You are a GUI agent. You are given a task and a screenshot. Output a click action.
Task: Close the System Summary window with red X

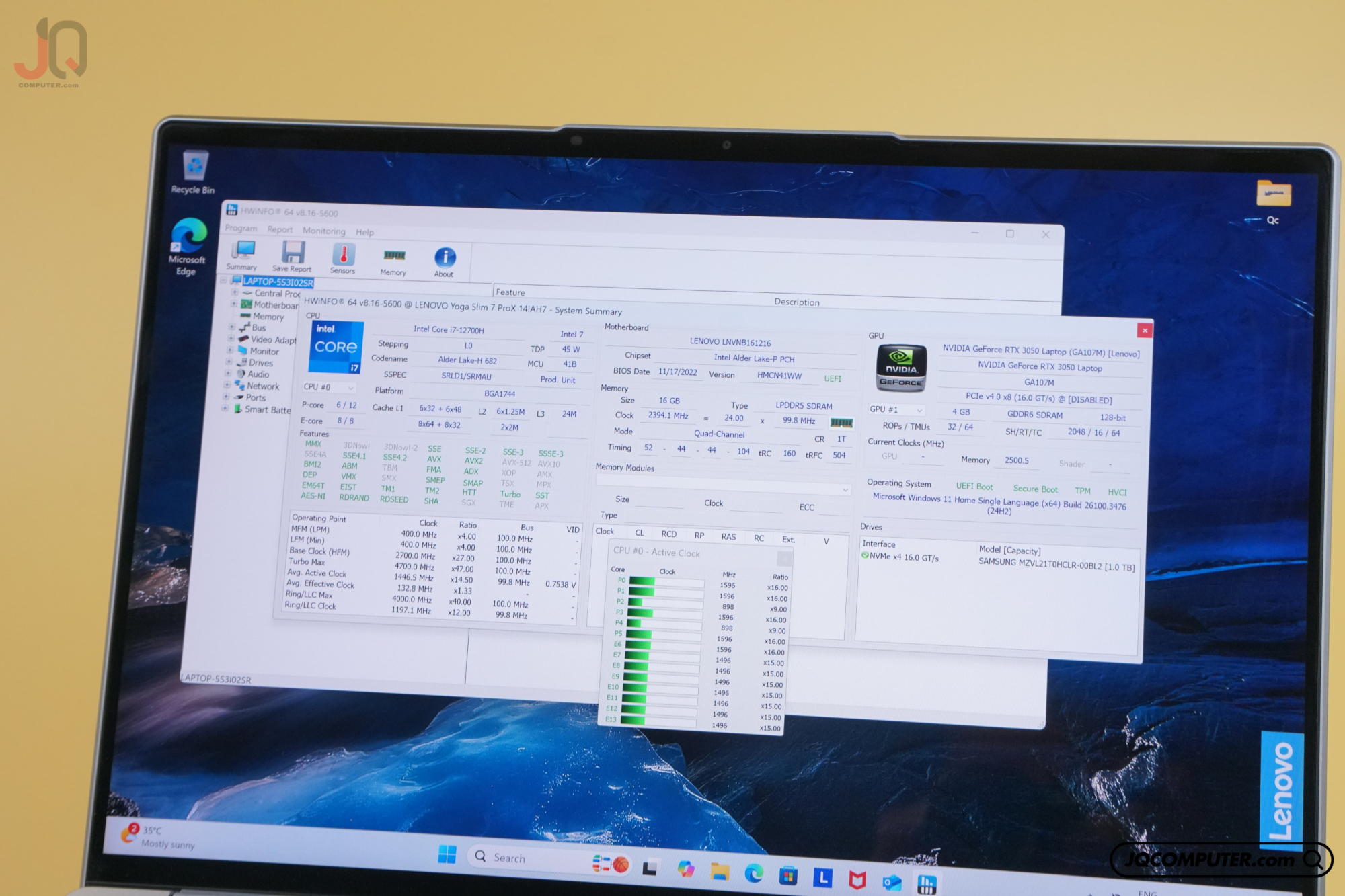coord(1145,330)
